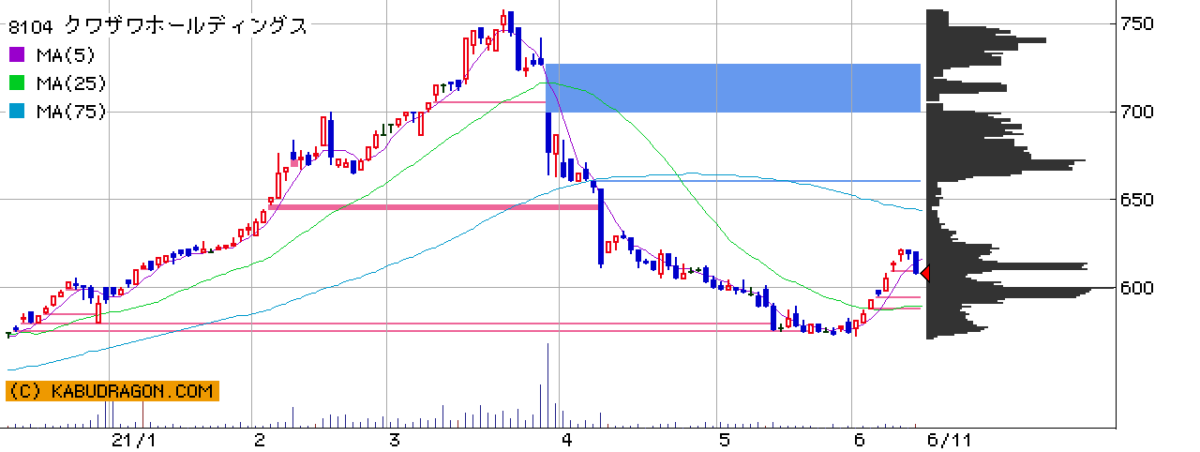The width and height of the screenshot is (1200, 452).
Task: Click the tallest volume bar in late March
Action: click(x=548, y=385)
